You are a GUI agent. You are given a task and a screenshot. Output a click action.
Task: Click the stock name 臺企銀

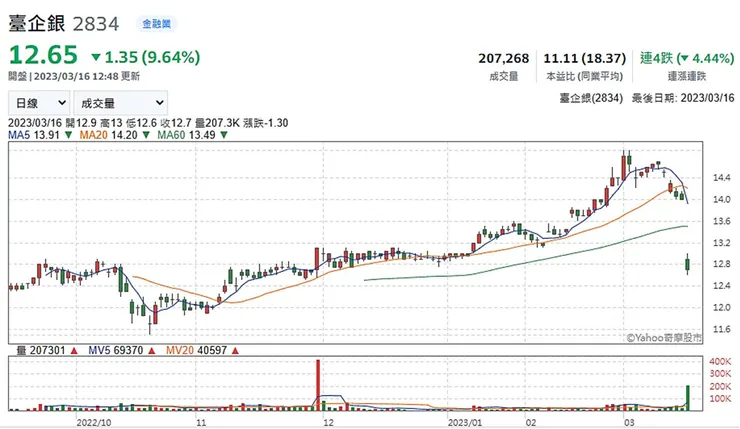tap(37, 24)
